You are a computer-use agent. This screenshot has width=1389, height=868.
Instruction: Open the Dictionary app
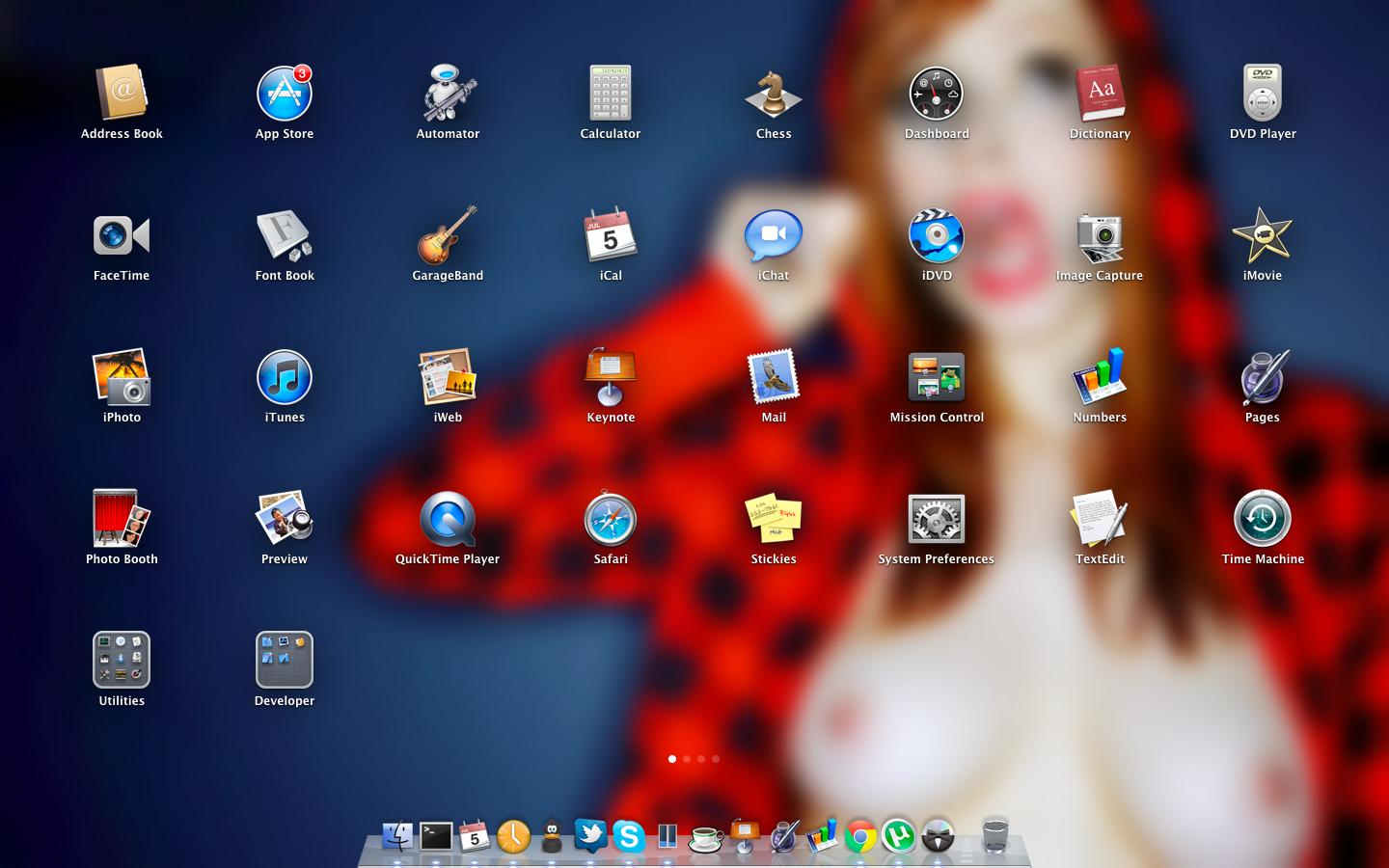(x=1100, y=93)
